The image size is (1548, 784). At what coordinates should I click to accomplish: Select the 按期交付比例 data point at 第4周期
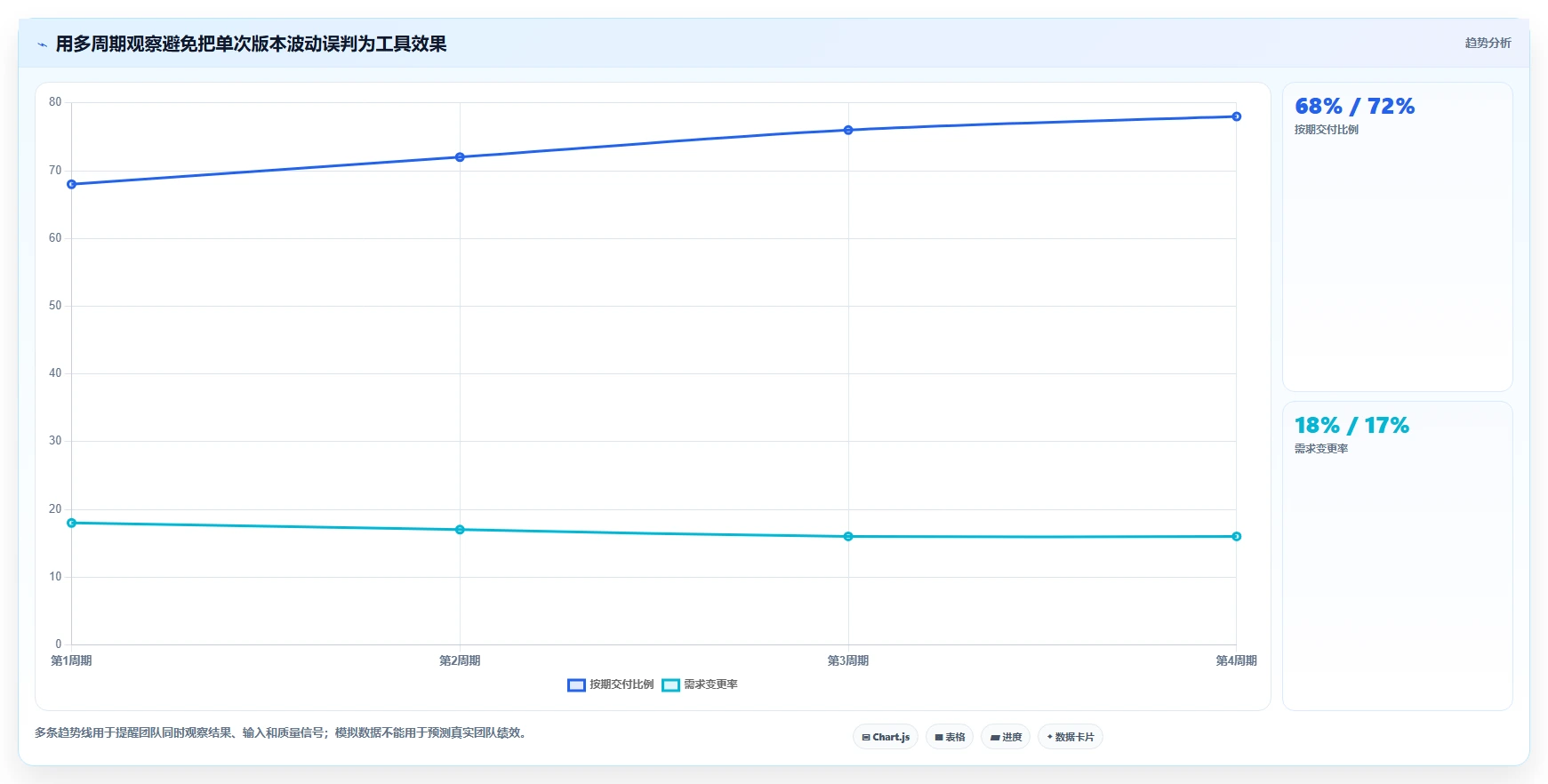pyautogui.click(x=1236, y=116)
